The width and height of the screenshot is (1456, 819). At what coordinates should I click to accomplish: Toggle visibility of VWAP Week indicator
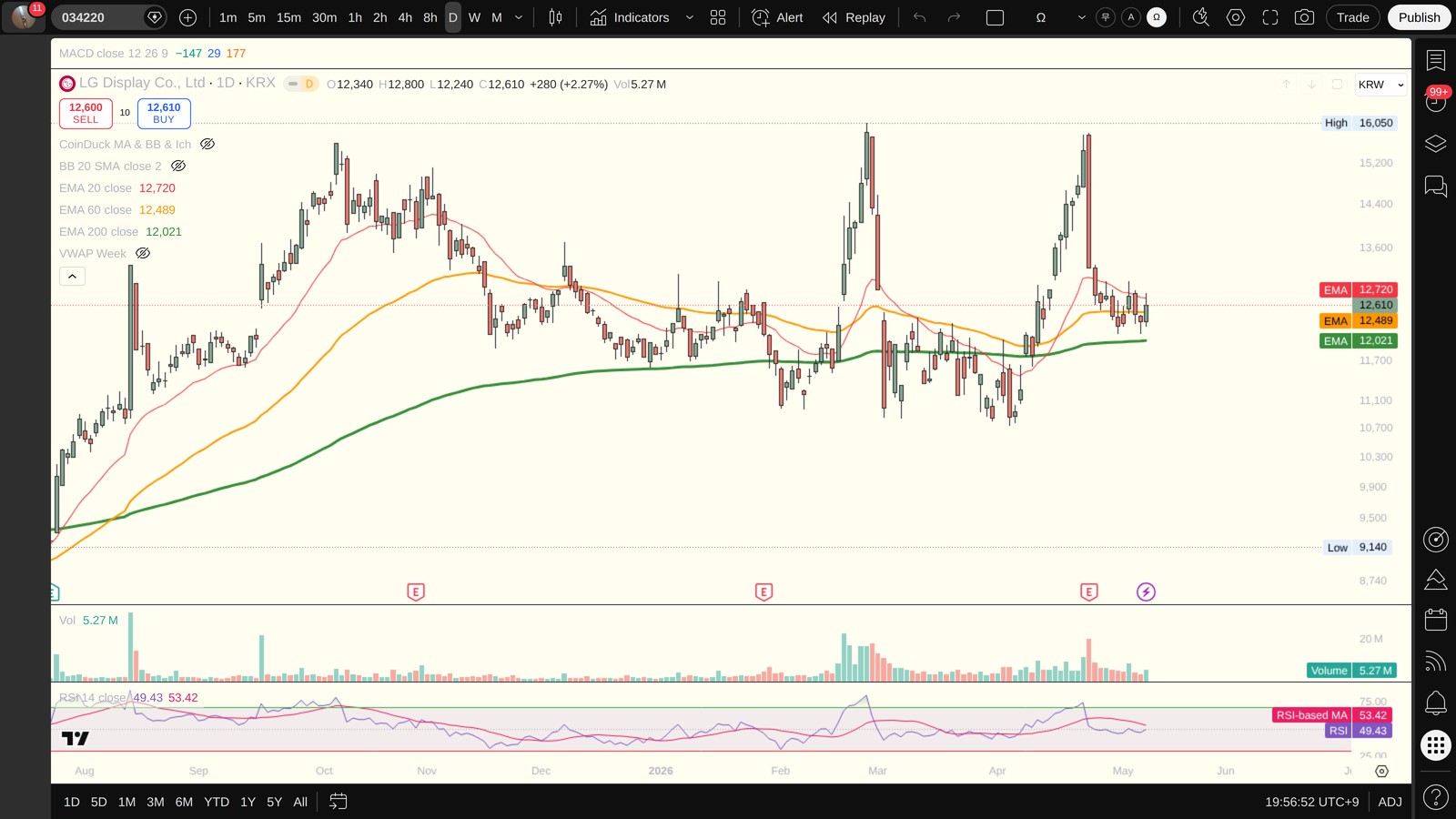click(x=143, y=253)
